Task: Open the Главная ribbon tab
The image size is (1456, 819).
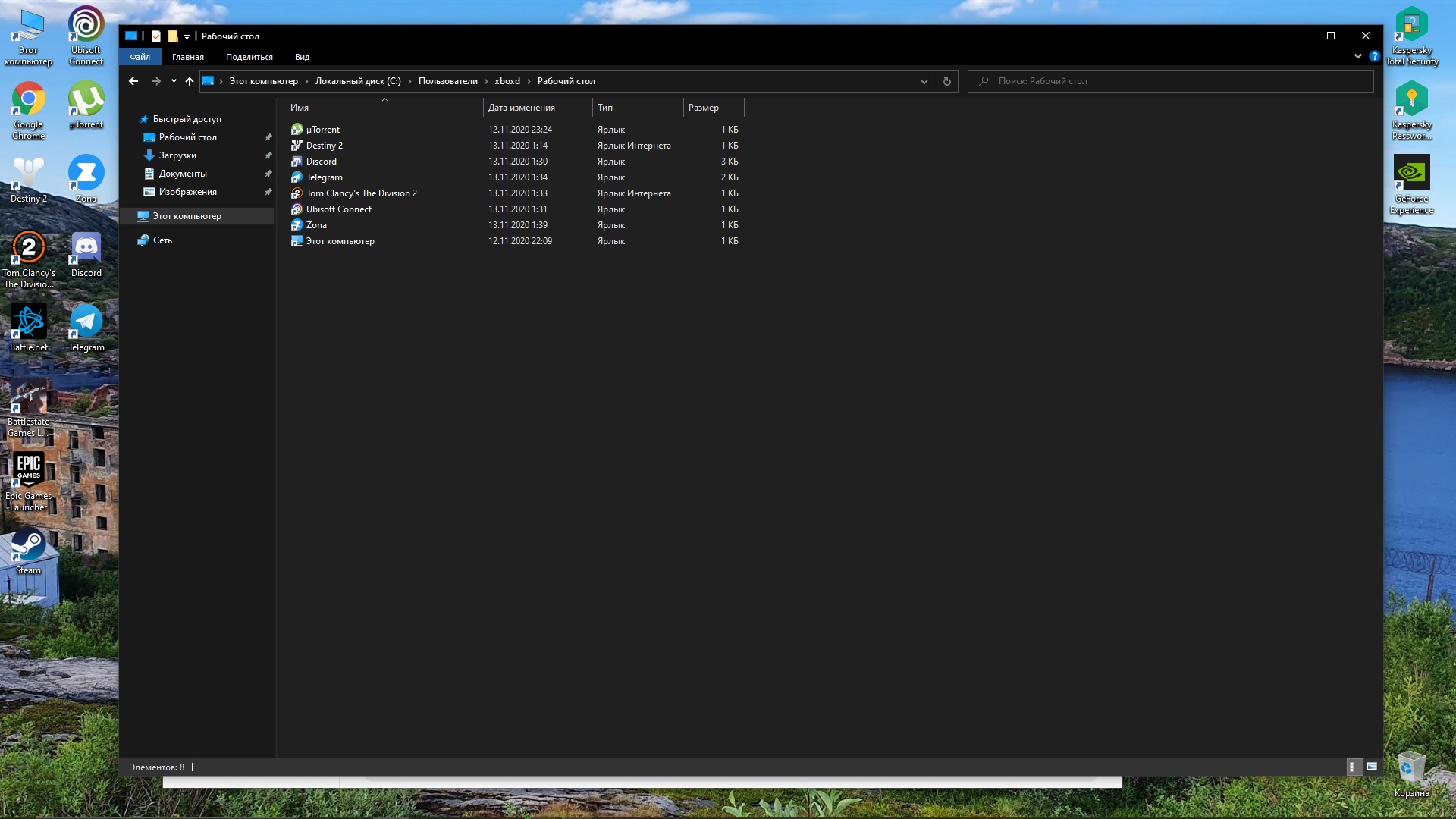Action: click(187, 57)
